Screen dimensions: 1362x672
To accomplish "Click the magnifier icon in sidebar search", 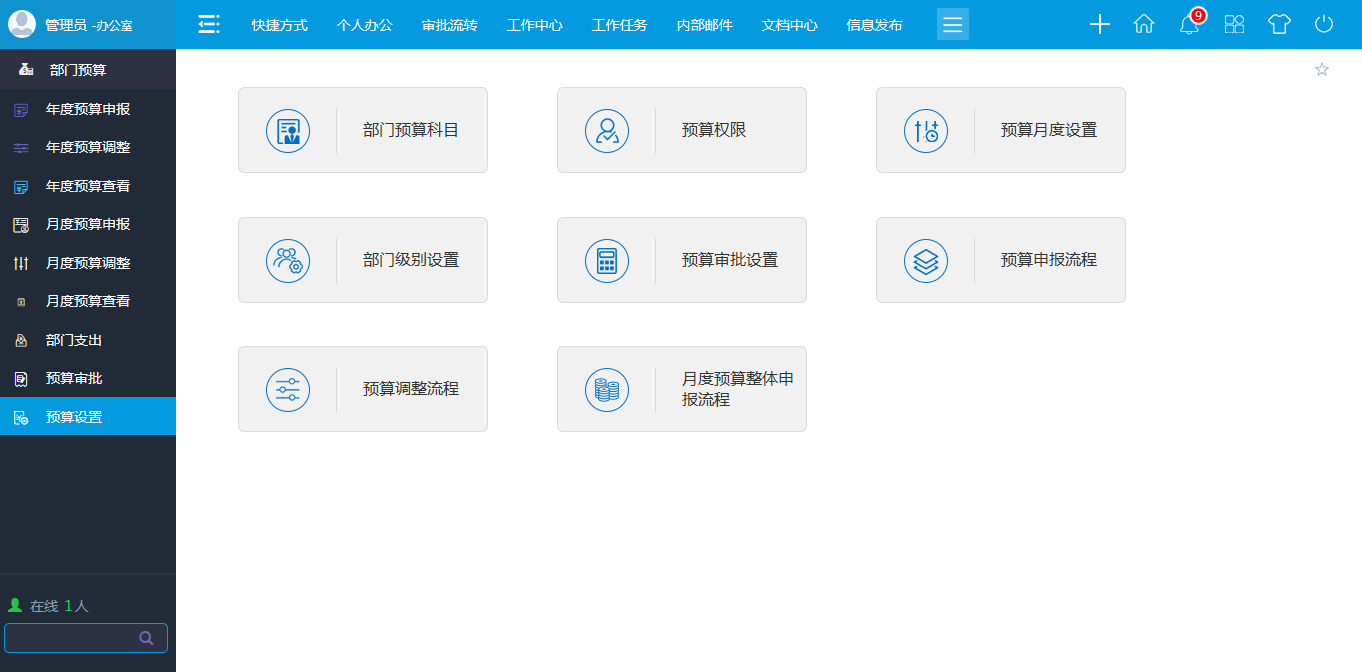I will point(146,637).
